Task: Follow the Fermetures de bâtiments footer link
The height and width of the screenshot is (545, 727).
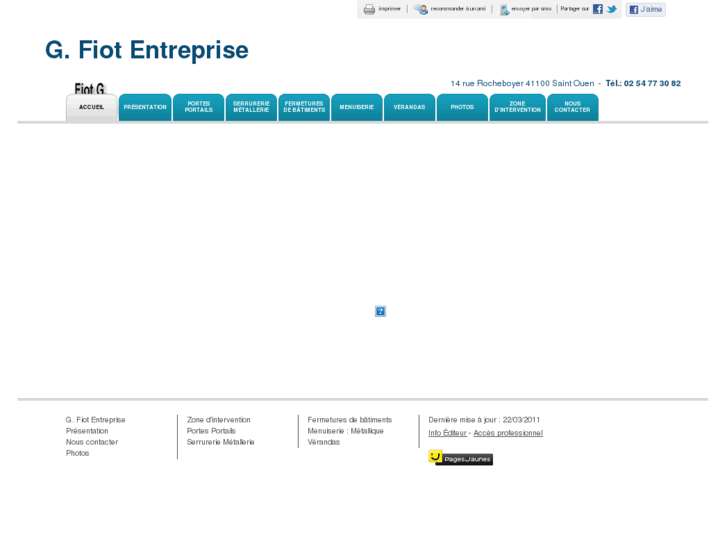Action: [350, 420]
